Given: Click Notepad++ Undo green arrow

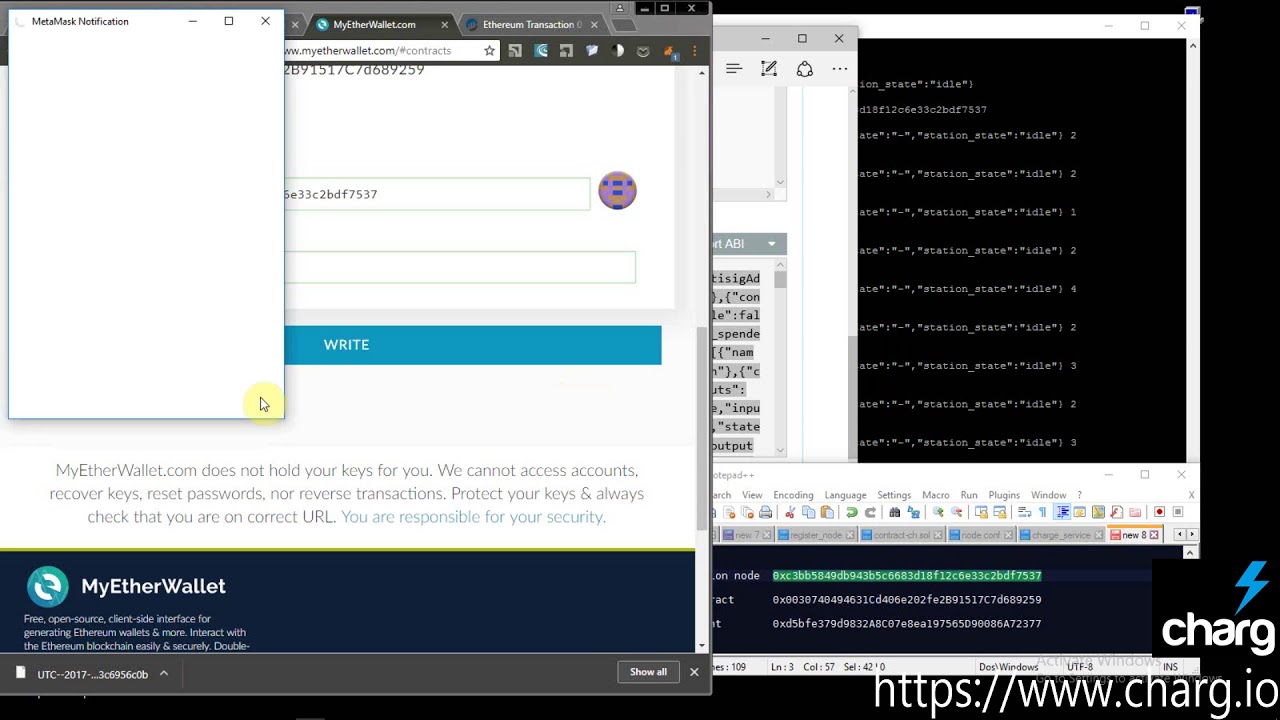Looking at the screenshot, I should pos(852,512).
